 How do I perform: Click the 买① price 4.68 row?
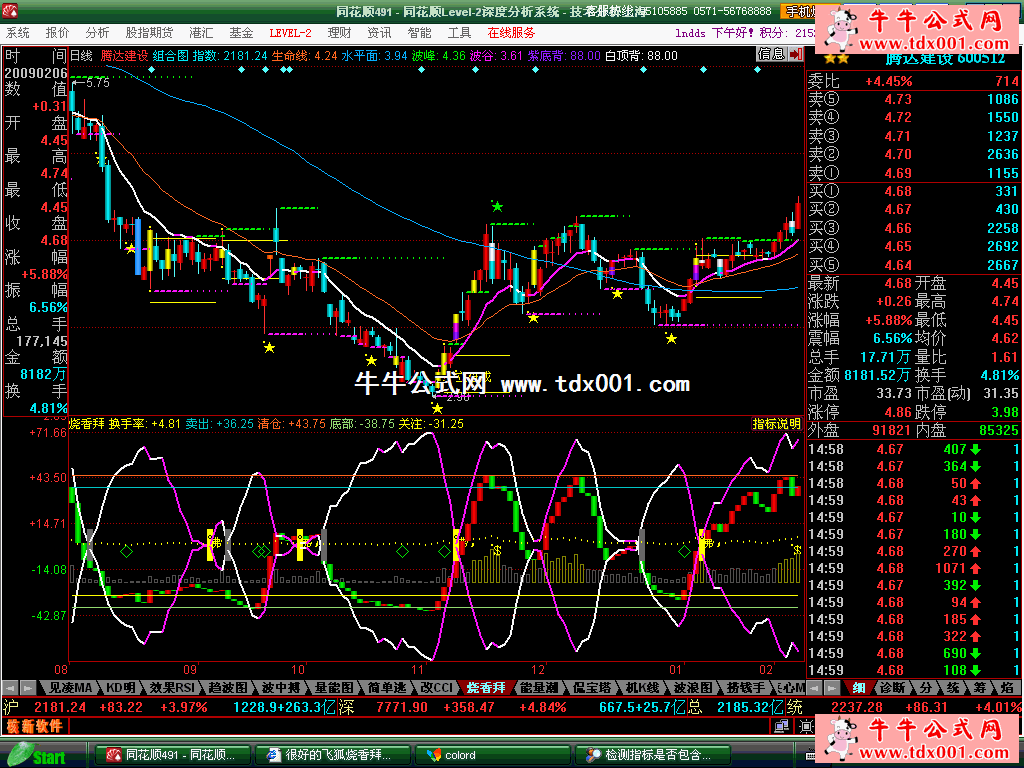[x=914, y=191]
